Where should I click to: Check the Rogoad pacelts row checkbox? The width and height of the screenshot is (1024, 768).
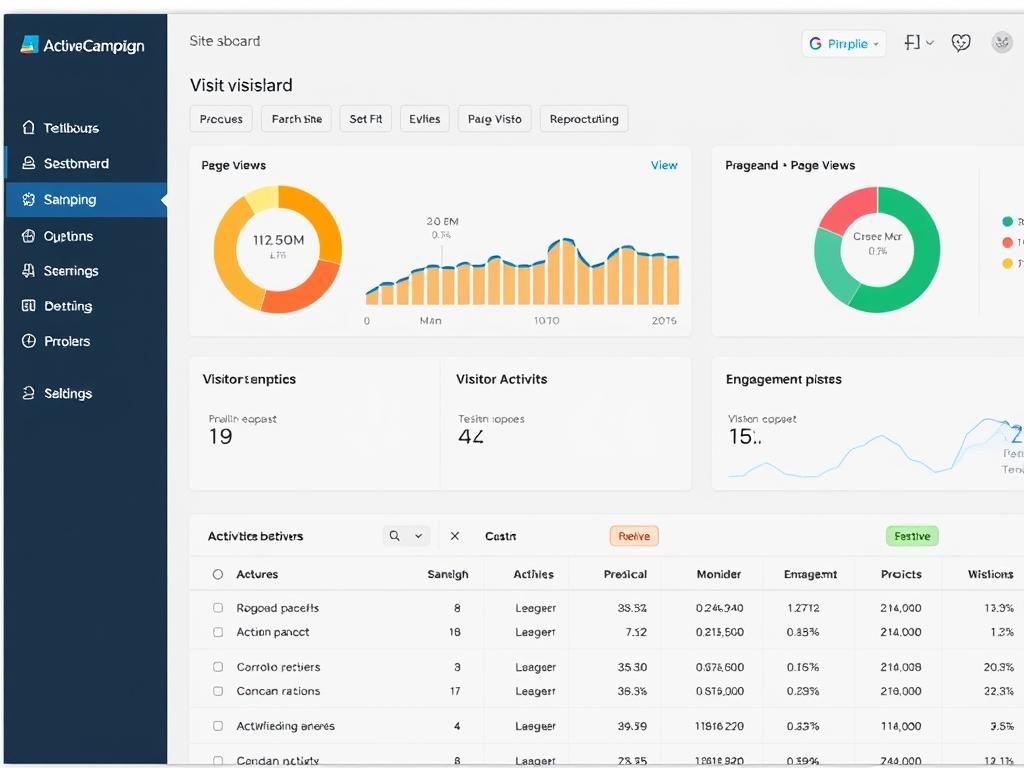[x=217, y=607]
